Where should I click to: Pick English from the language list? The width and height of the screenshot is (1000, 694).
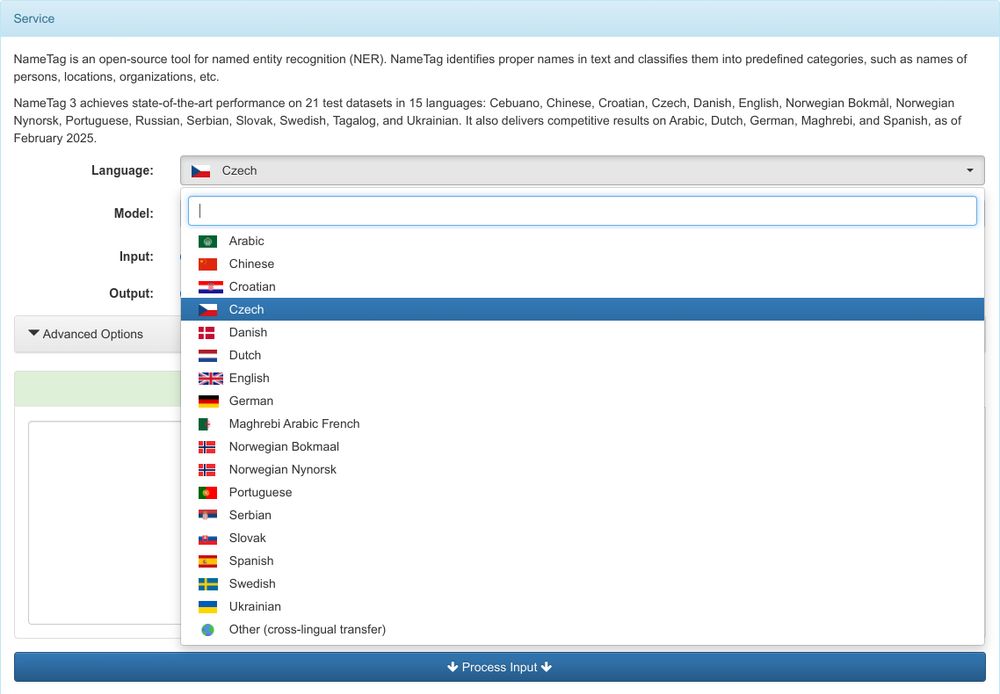click(x=582, y=378)
